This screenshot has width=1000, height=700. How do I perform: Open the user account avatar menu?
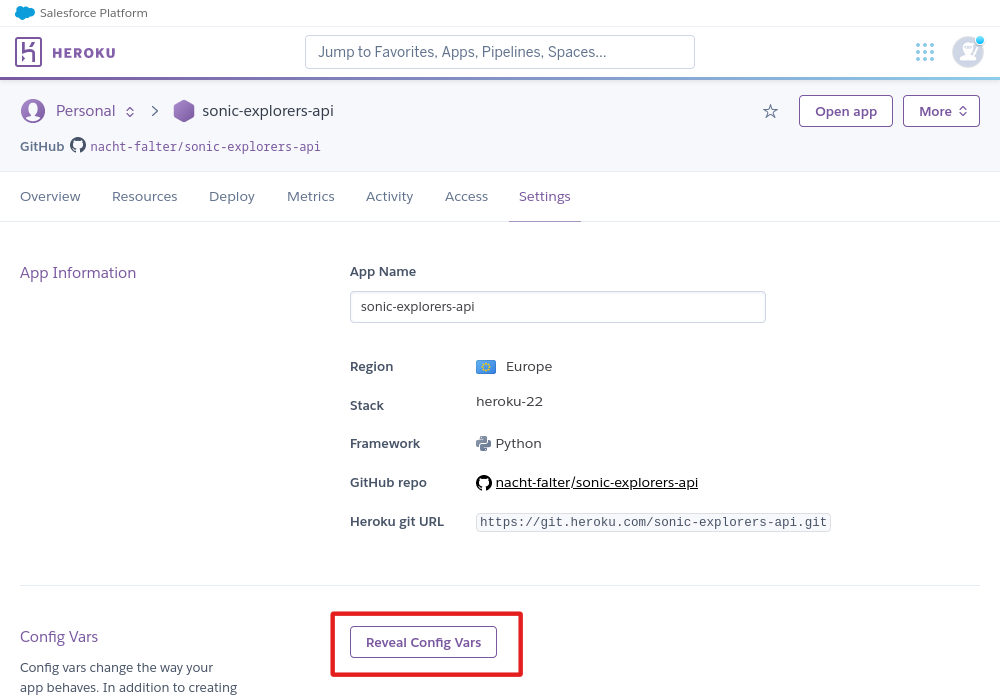click(x=967, y=52)
